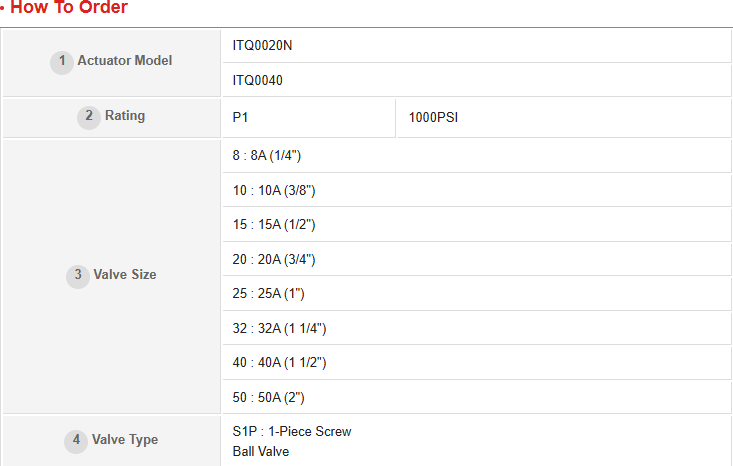Screen dimensions: 733x466
Task: Click the P1 rating cell
Action: click(x=241, y=118)
